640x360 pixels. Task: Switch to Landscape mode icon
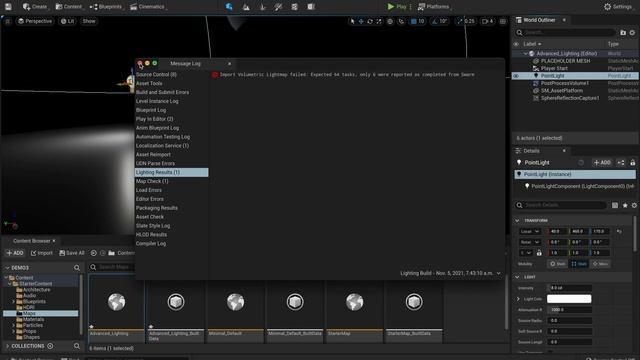[246, 7]
